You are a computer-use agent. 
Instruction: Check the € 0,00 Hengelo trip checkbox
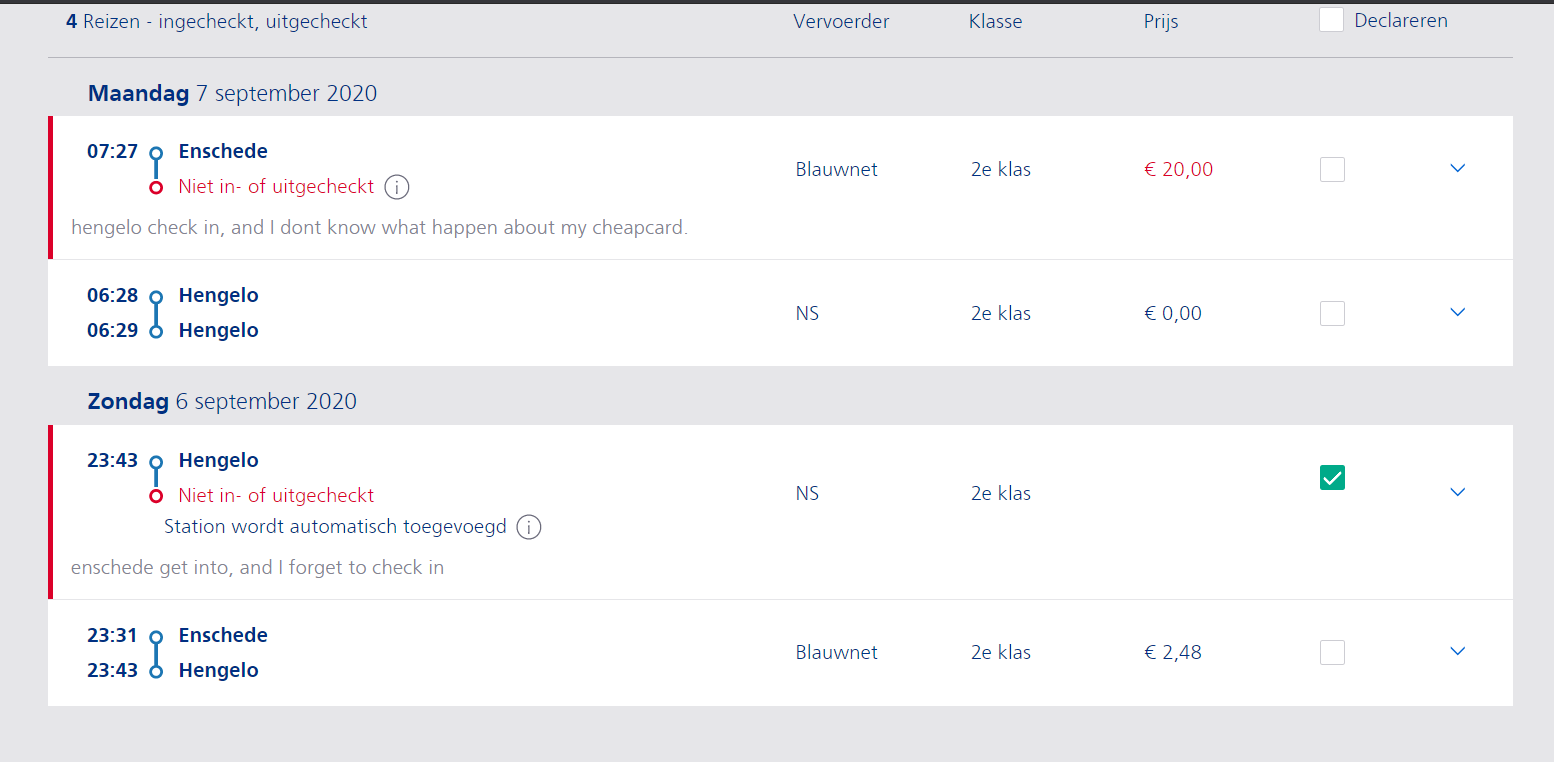pyautogui.click(x=1332, y=314)
